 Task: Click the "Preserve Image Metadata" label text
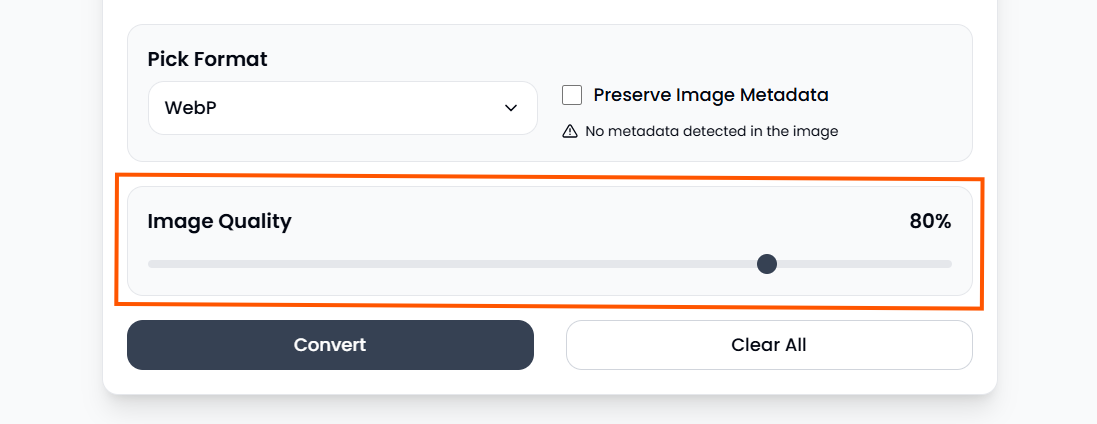click(710, 95)
